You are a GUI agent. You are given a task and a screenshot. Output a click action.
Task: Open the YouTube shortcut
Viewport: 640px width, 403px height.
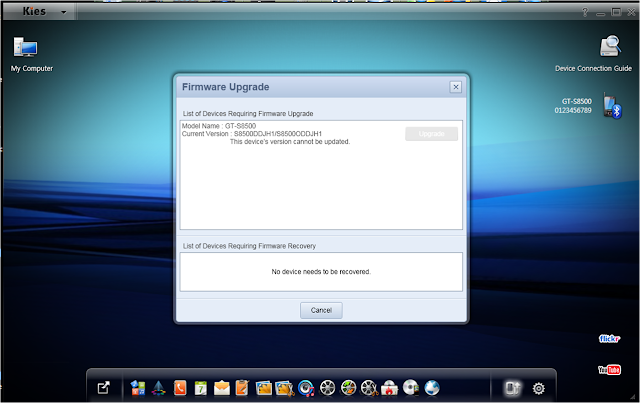click(x=609, y=370)
